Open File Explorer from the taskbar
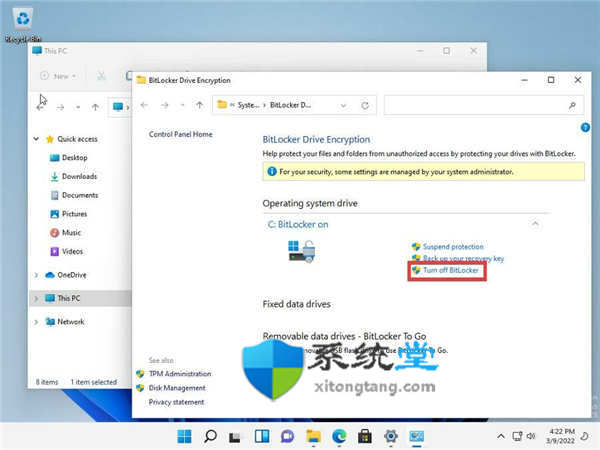 tap(313, 436)
